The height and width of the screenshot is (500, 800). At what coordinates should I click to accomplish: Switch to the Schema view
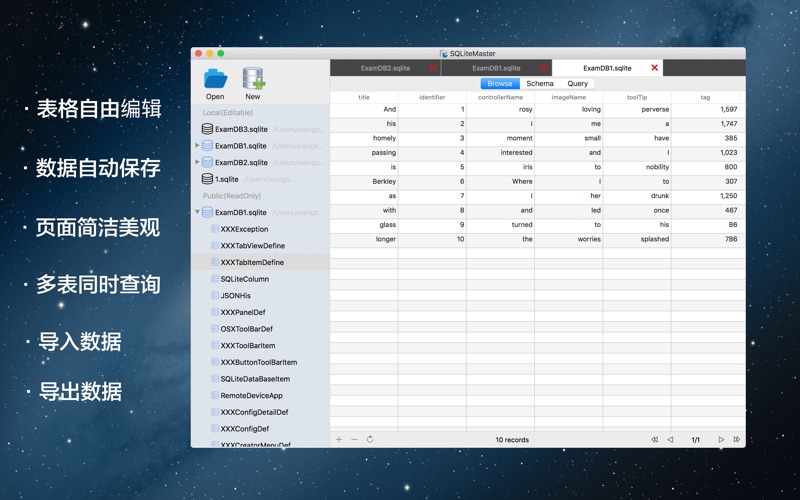[x=540, y=84]
